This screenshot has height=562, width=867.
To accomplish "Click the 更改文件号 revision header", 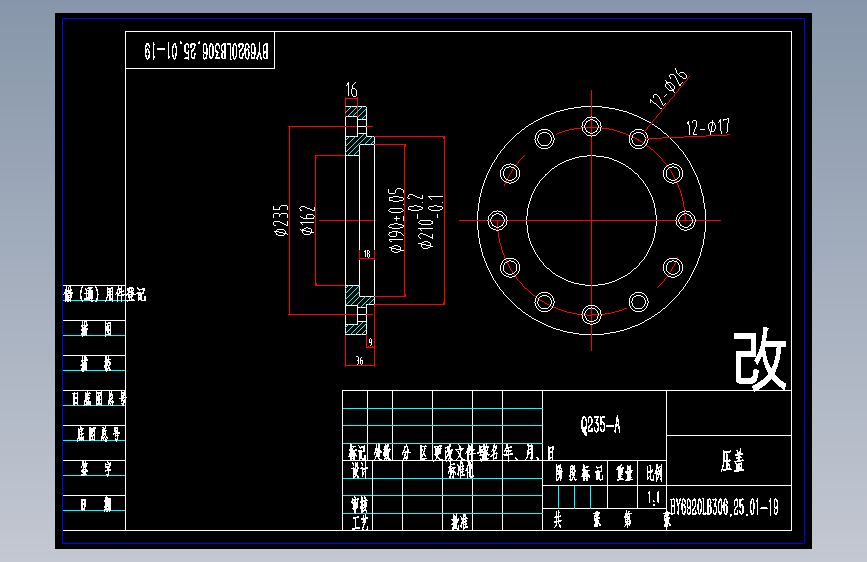I will [x=459, y=453].
